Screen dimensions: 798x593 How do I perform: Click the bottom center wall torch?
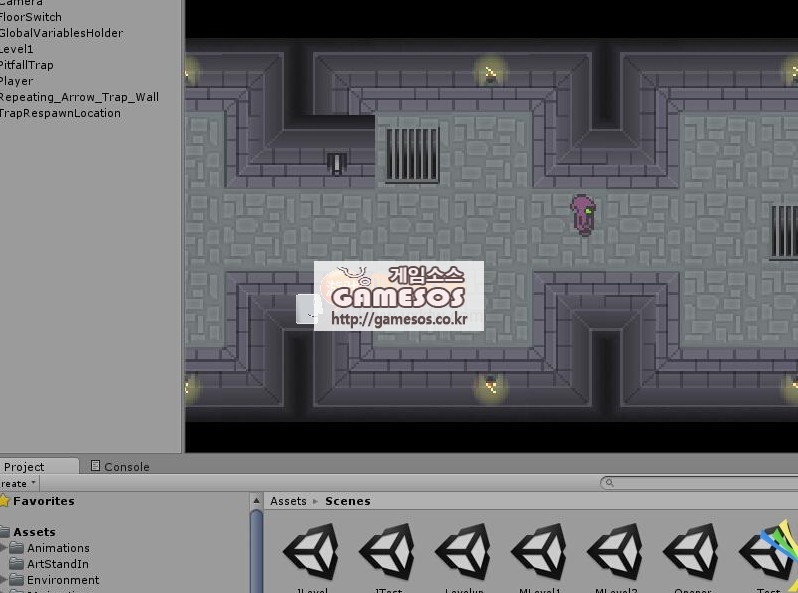coord(491,385)
